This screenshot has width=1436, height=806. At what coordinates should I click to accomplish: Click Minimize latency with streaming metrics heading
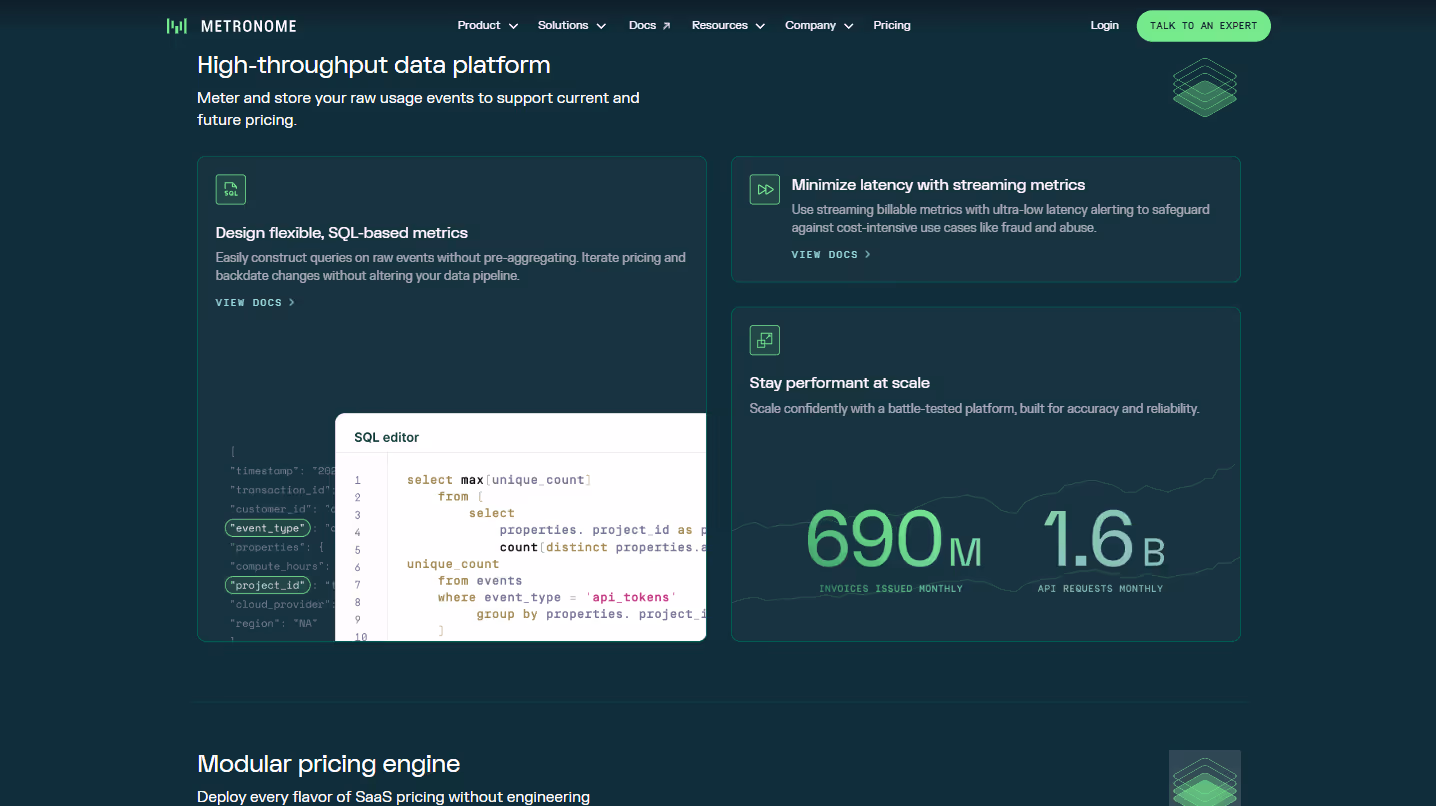[x=938, y=185]
